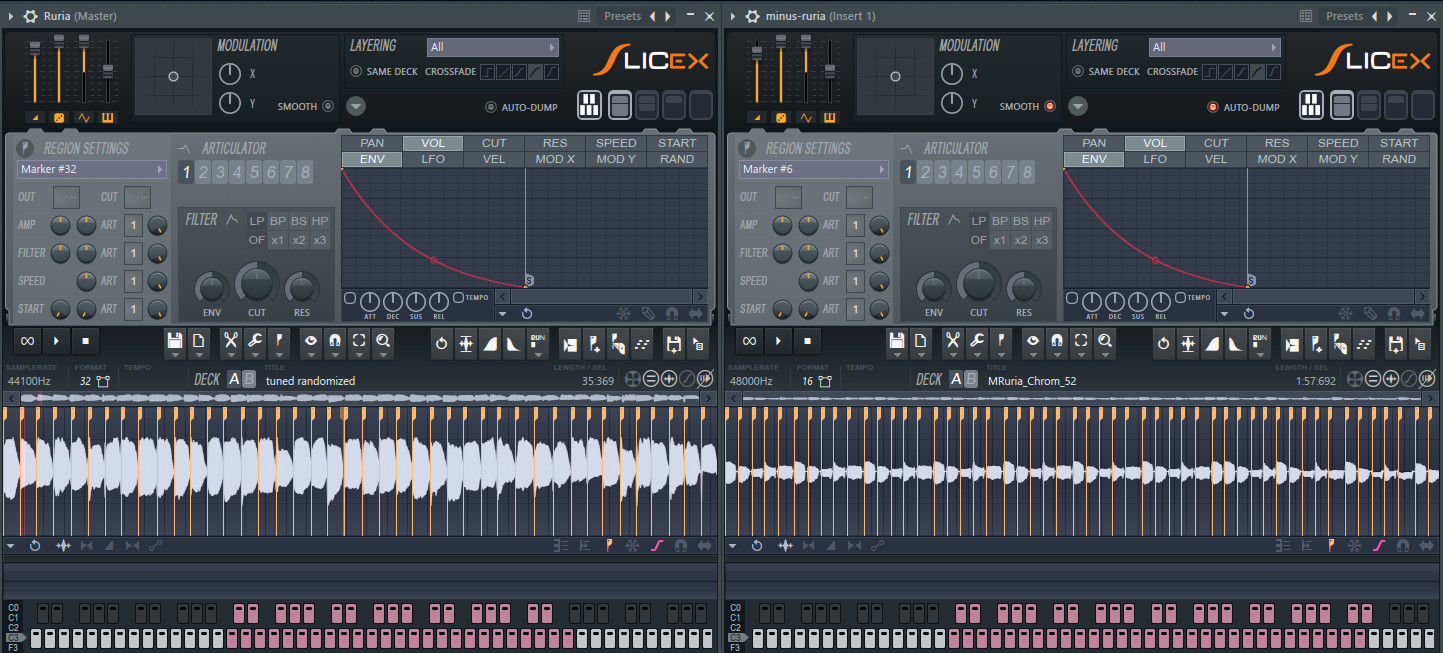Open the Marker #32 region selector
The image size is (1443, 653).
click(x=91, y=169)
